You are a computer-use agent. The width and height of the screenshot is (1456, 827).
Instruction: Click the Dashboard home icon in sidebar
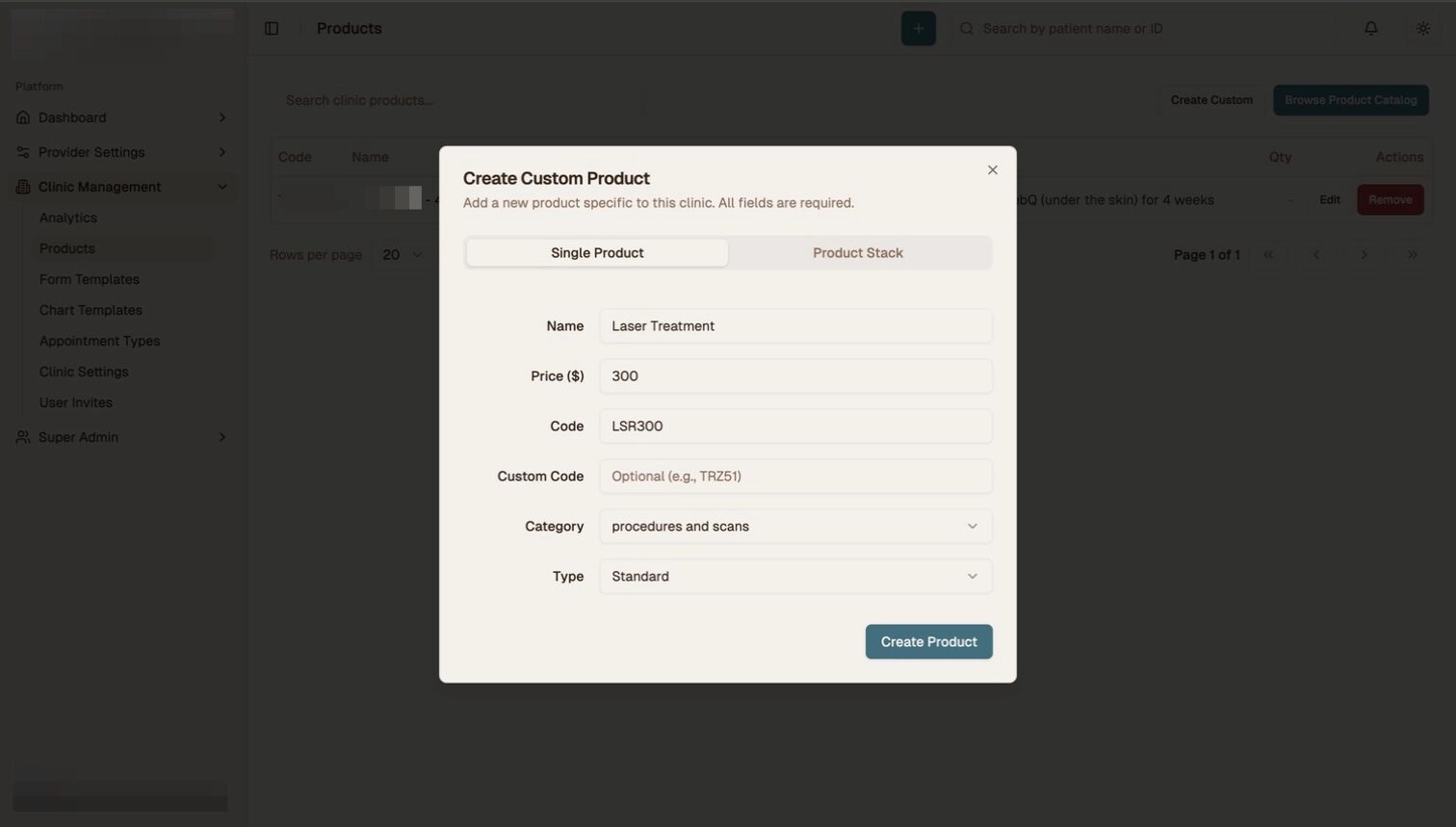21,116
